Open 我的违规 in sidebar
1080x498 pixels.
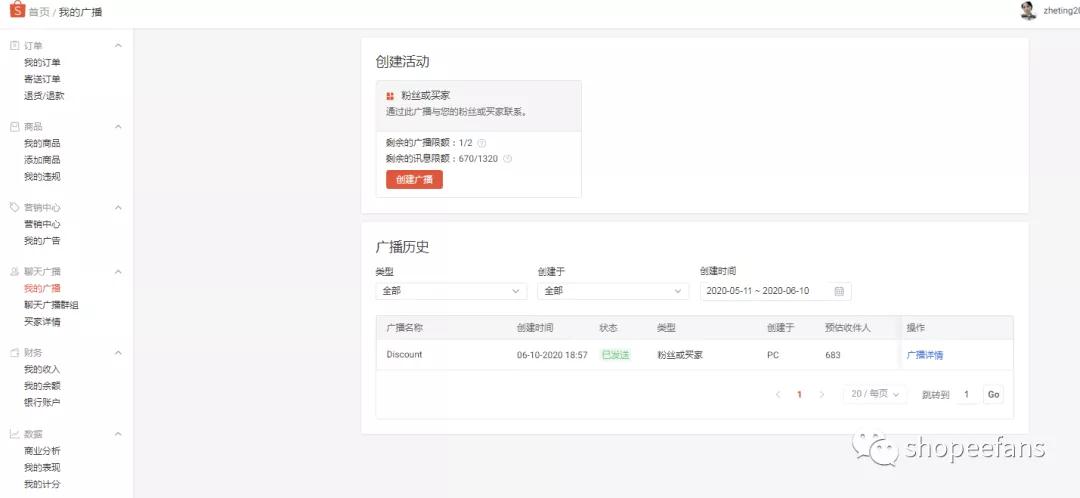pos(42,176)
